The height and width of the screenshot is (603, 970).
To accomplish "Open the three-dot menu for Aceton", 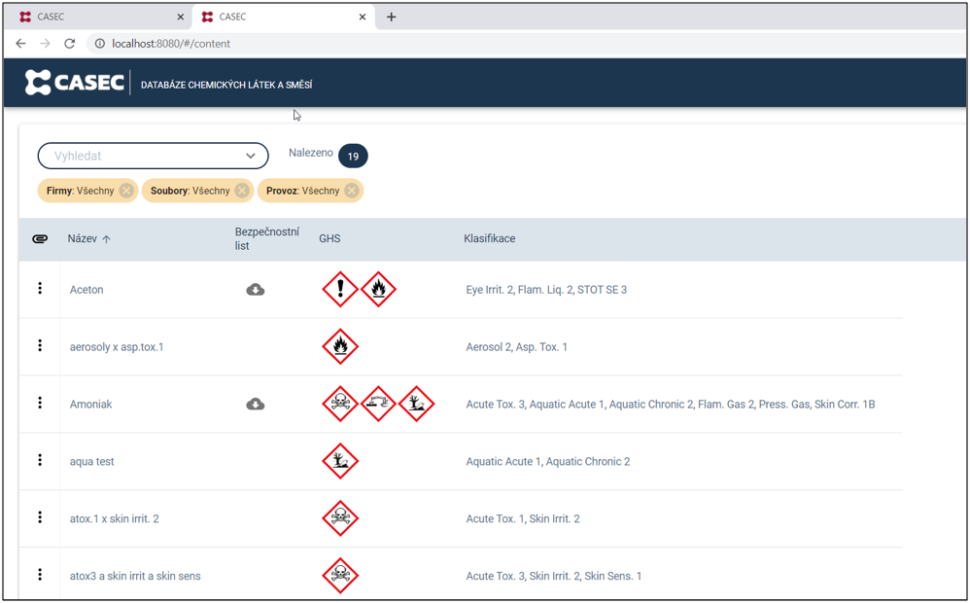I will point(40,289).
